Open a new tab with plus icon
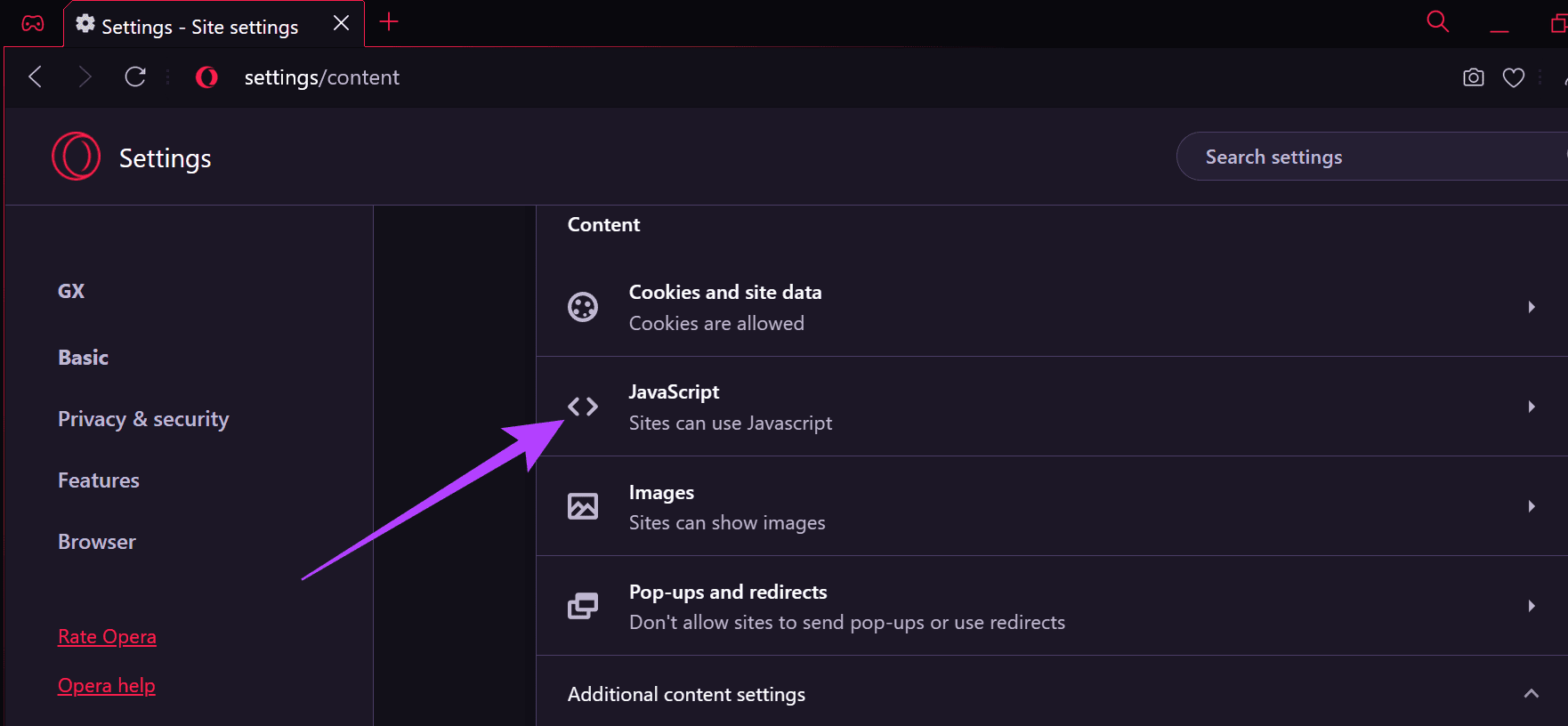Image resolution: width=1568 pixels, height=726 pixels. 389,22
